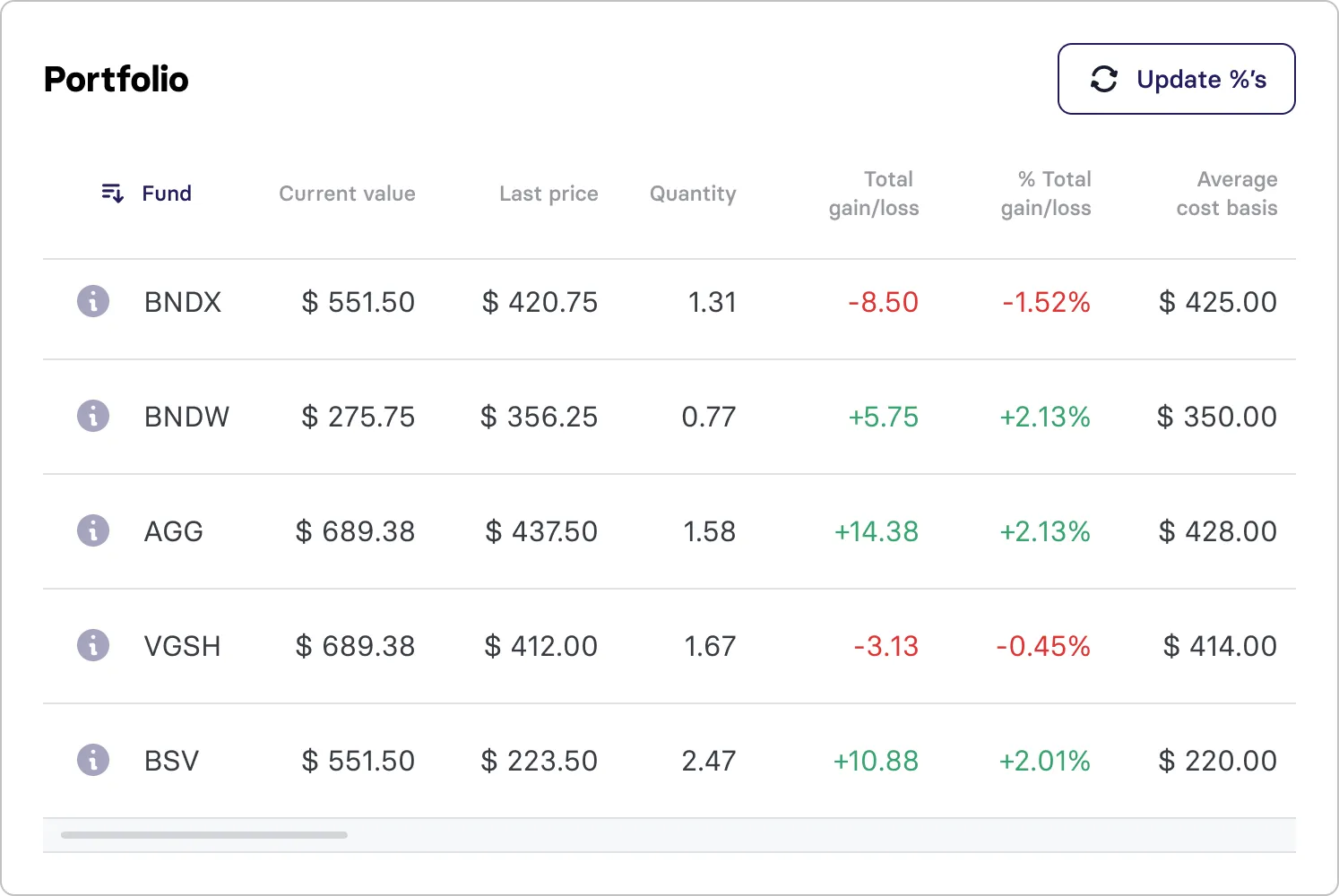Click AGG cost basis $ 428.00
Viewport: 1339px width, 896px height.
1218,531
